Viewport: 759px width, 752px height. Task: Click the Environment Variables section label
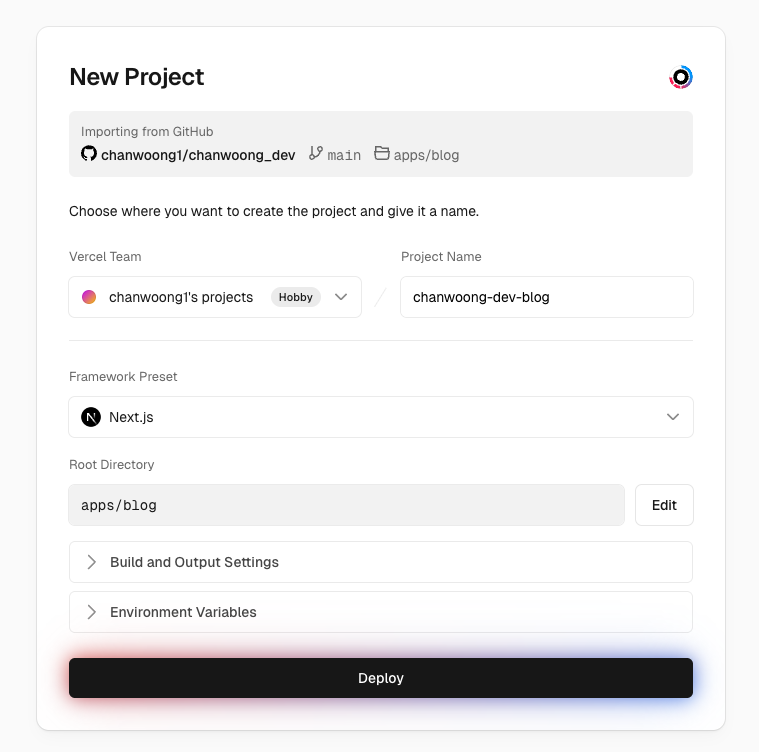tap(183, 612)
